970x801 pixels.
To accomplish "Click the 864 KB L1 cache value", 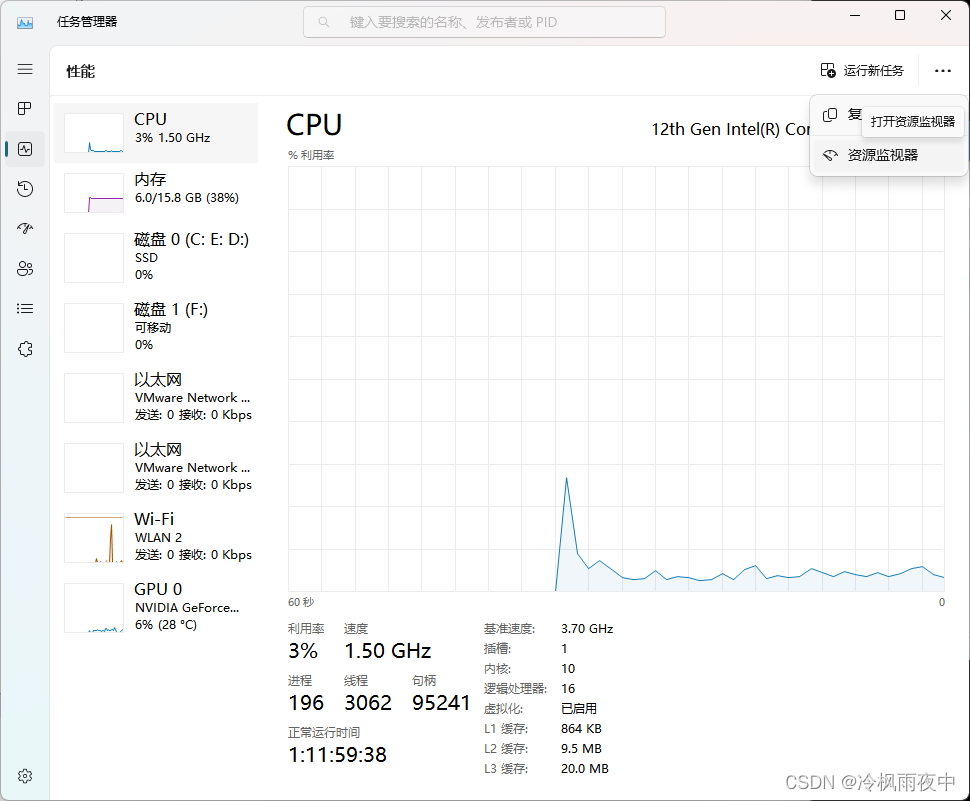I will coord(582,729).
